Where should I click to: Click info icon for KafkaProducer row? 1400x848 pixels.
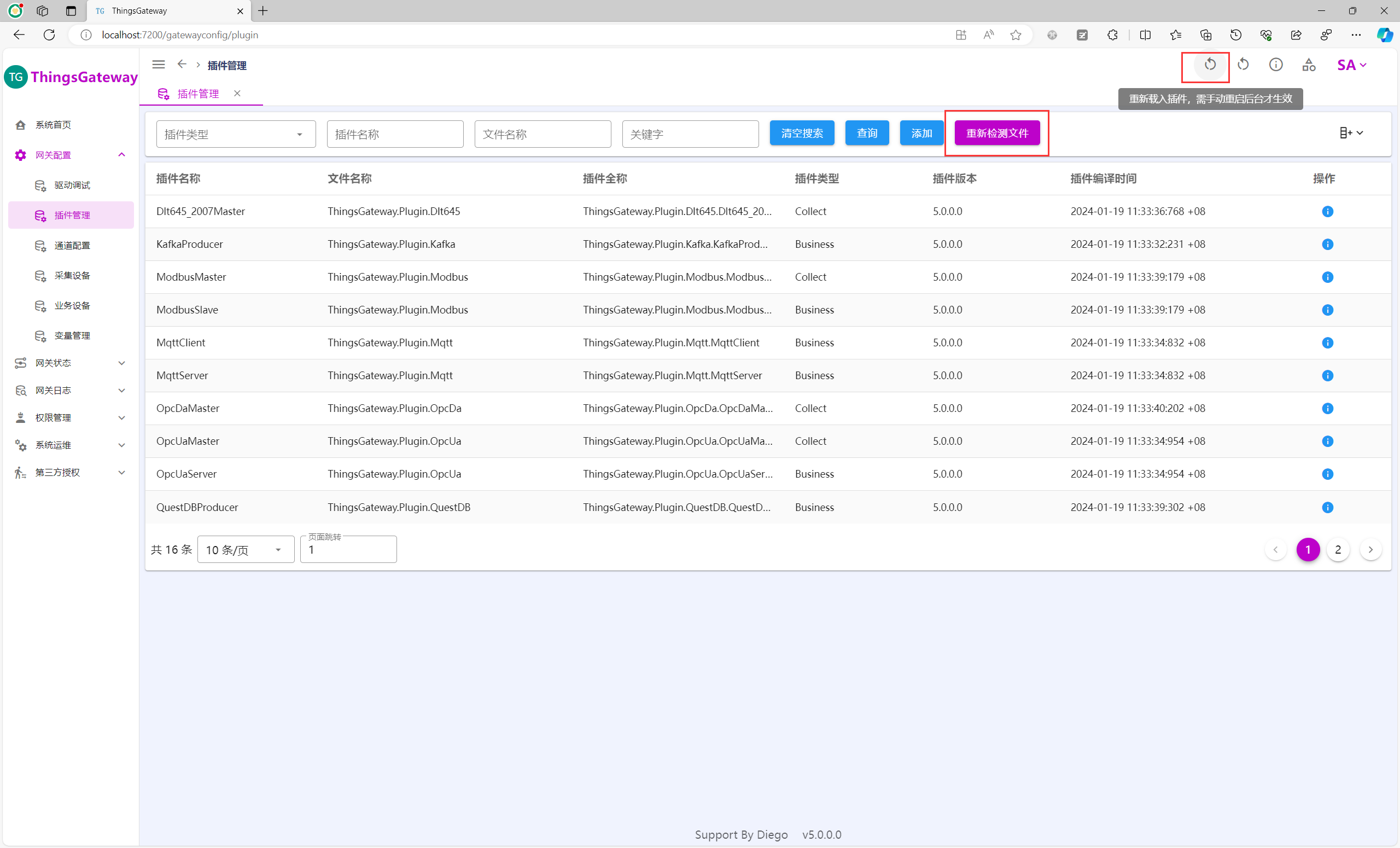1327,245
